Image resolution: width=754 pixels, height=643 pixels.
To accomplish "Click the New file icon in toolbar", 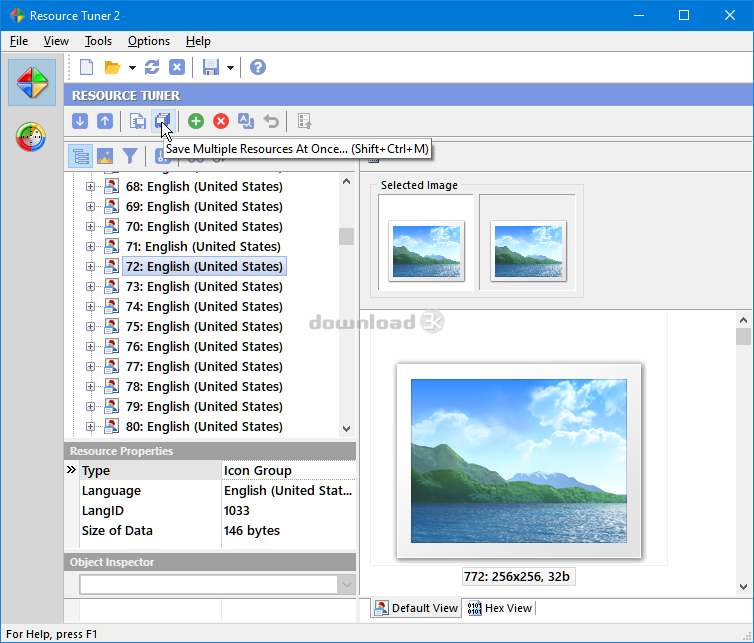I will tap(86, 67).
